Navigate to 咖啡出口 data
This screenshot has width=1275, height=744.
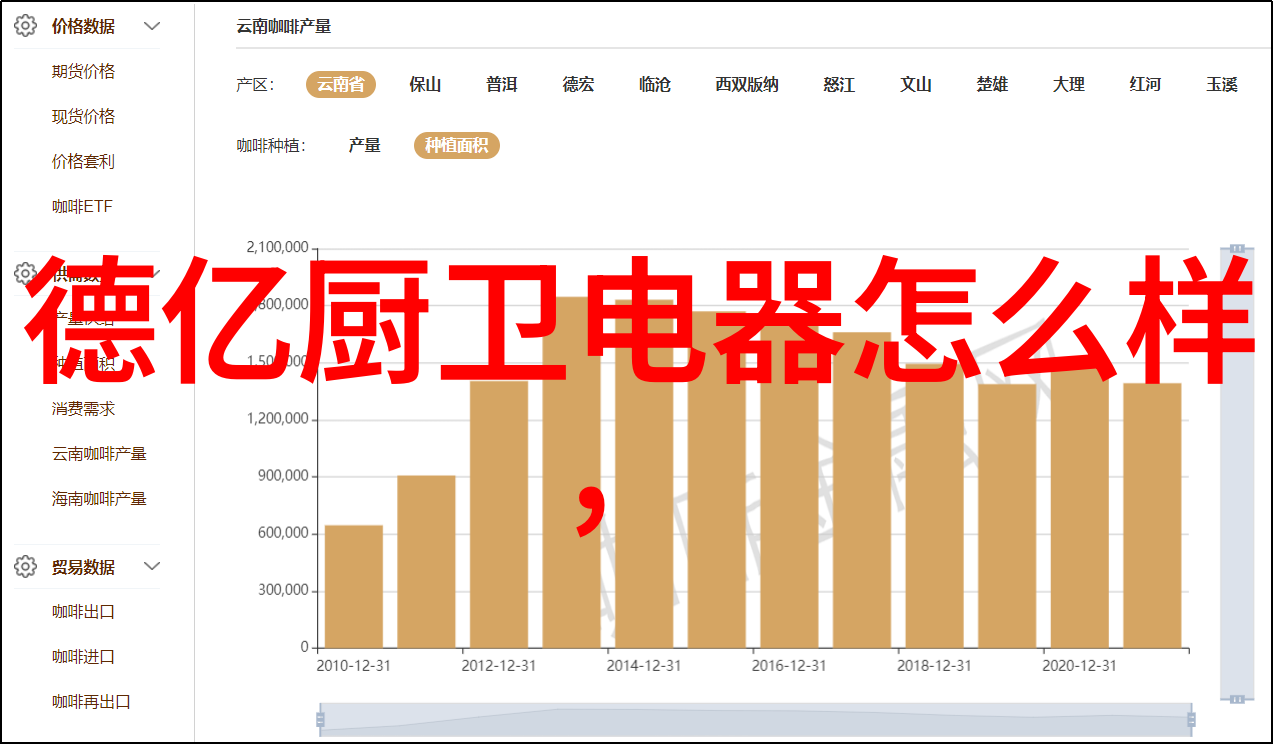click(x=84, y=612)
